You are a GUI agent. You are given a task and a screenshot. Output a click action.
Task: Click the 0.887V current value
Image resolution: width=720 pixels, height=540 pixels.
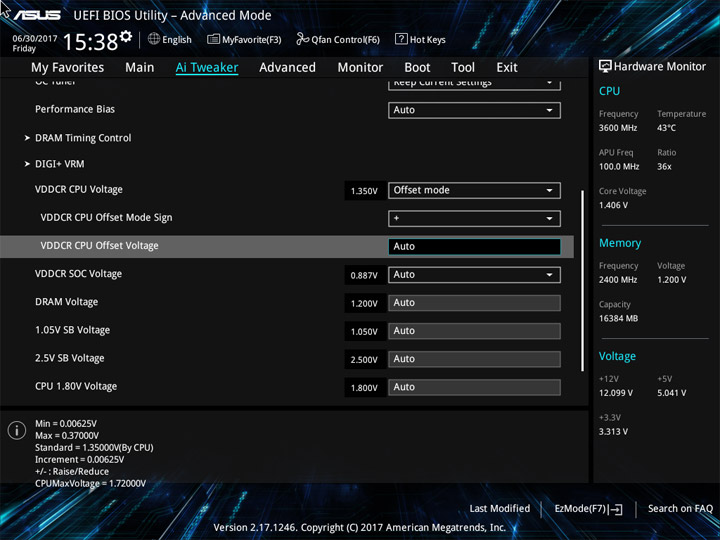tap(364, 276)
